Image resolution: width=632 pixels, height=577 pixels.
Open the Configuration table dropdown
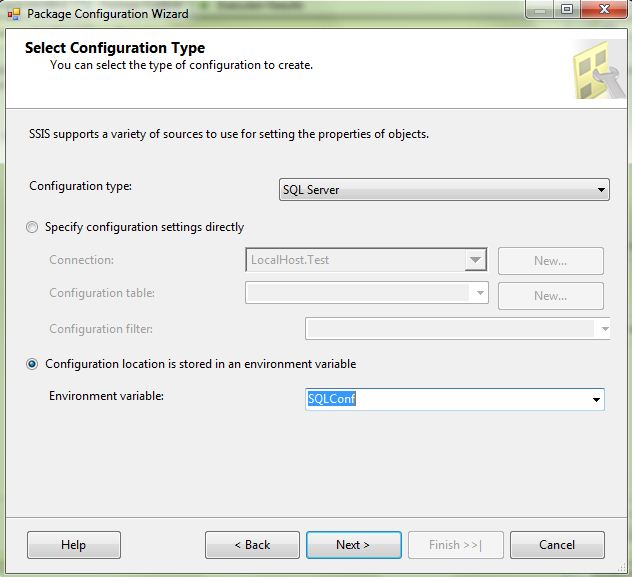(x=480, y=294)
